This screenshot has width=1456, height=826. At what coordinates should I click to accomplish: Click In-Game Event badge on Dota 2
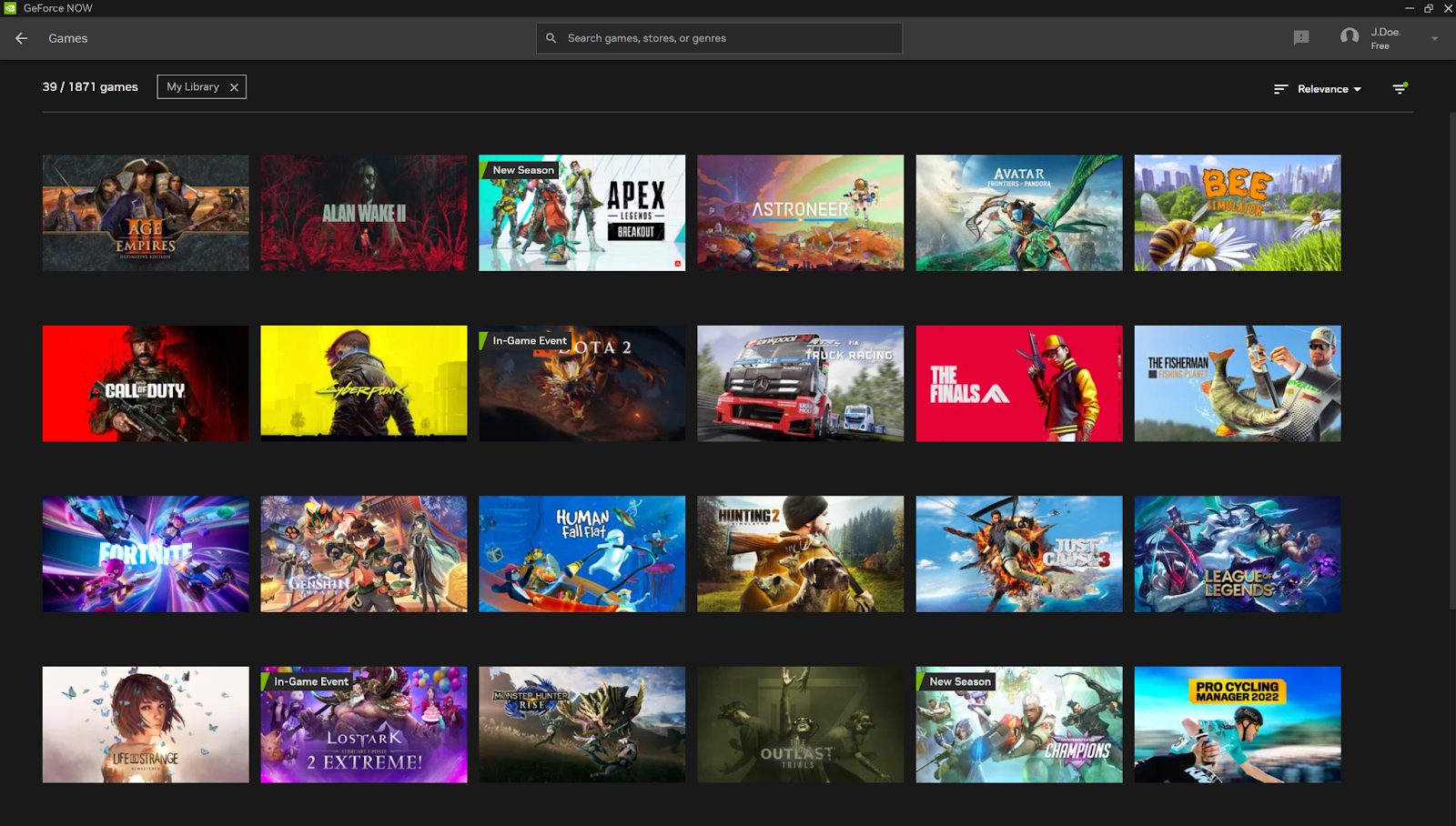[526, 340]
